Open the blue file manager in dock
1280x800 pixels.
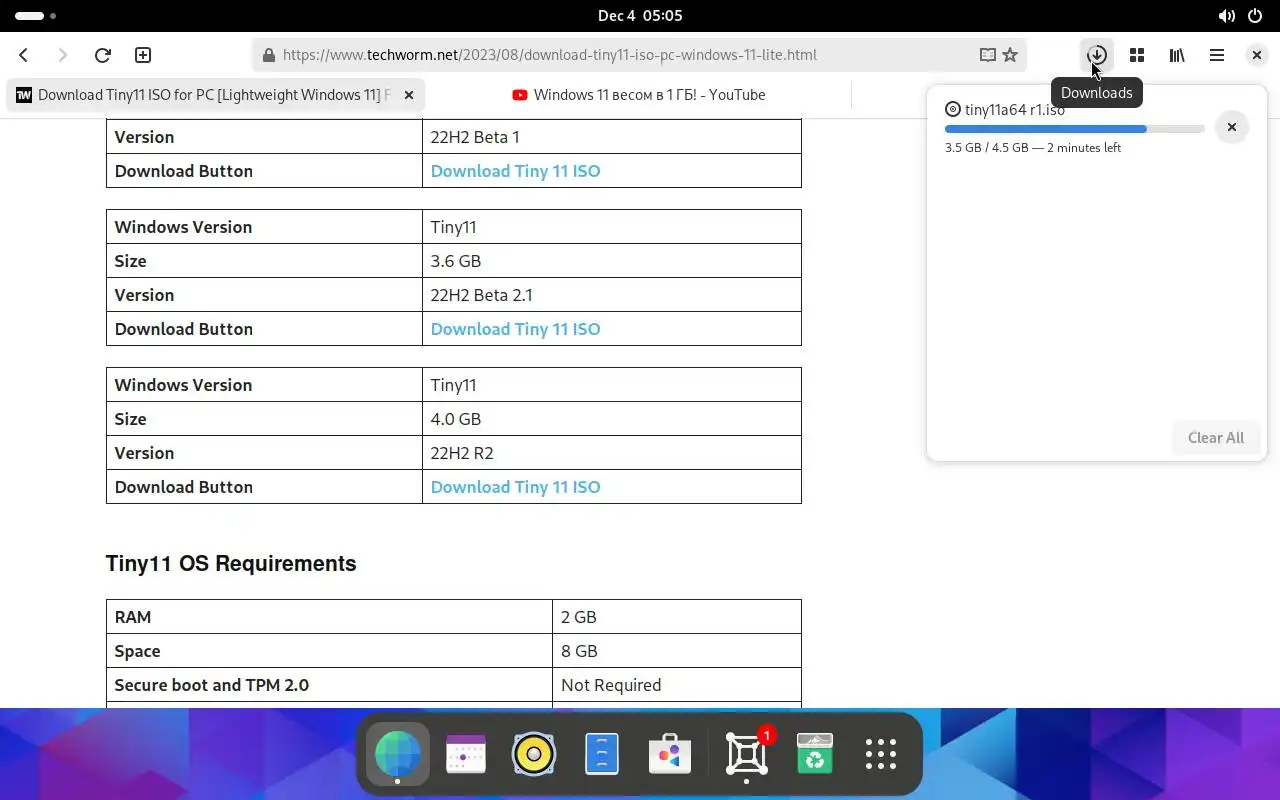[602, 753]
